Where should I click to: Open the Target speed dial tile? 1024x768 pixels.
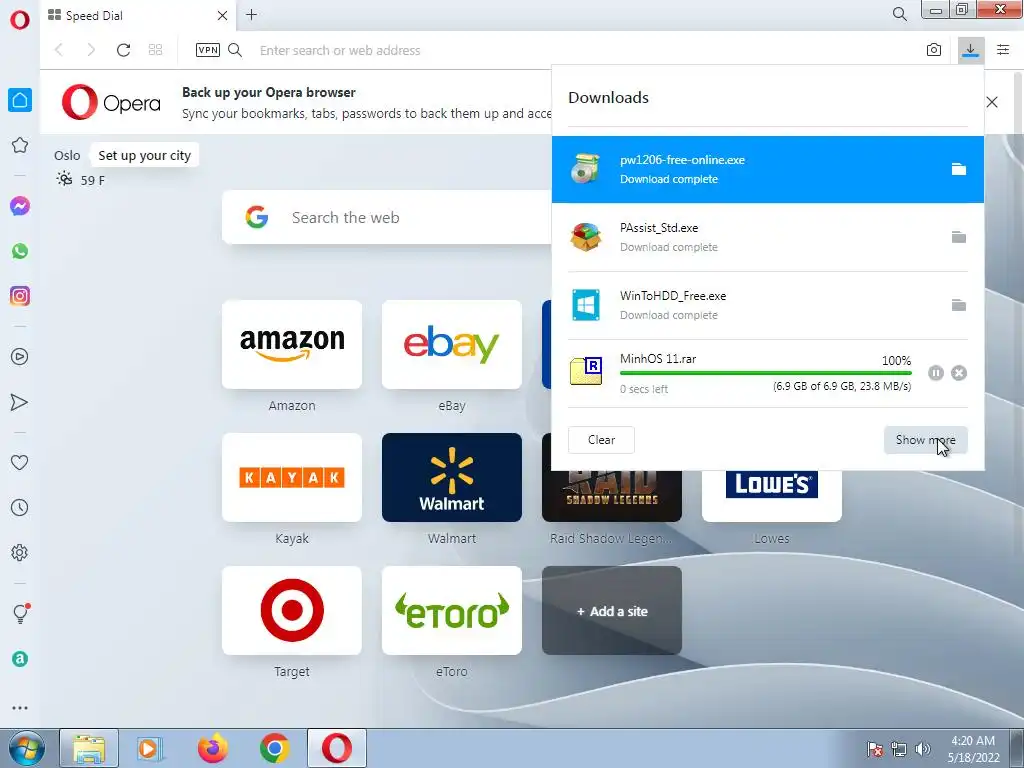(x=292, y=611)
